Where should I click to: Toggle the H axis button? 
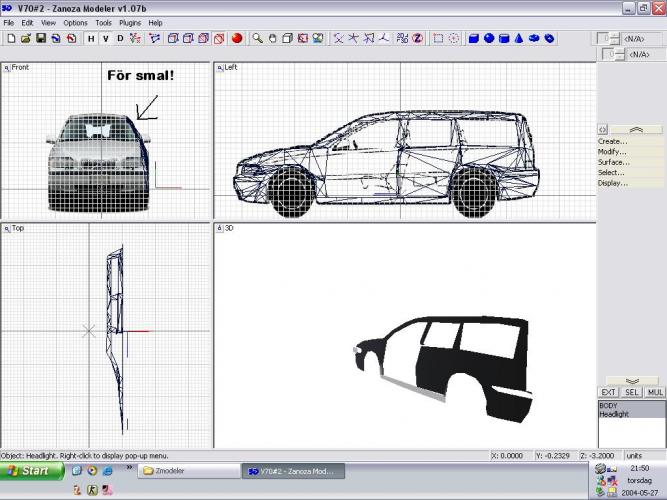point(90,38)
